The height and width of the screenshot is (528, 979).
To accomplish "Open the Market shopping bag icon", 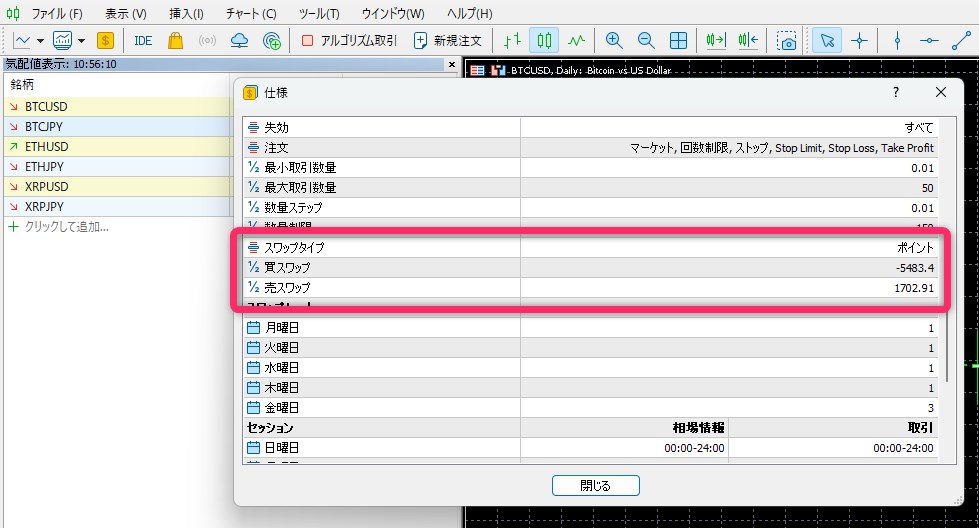I will 175,41.
